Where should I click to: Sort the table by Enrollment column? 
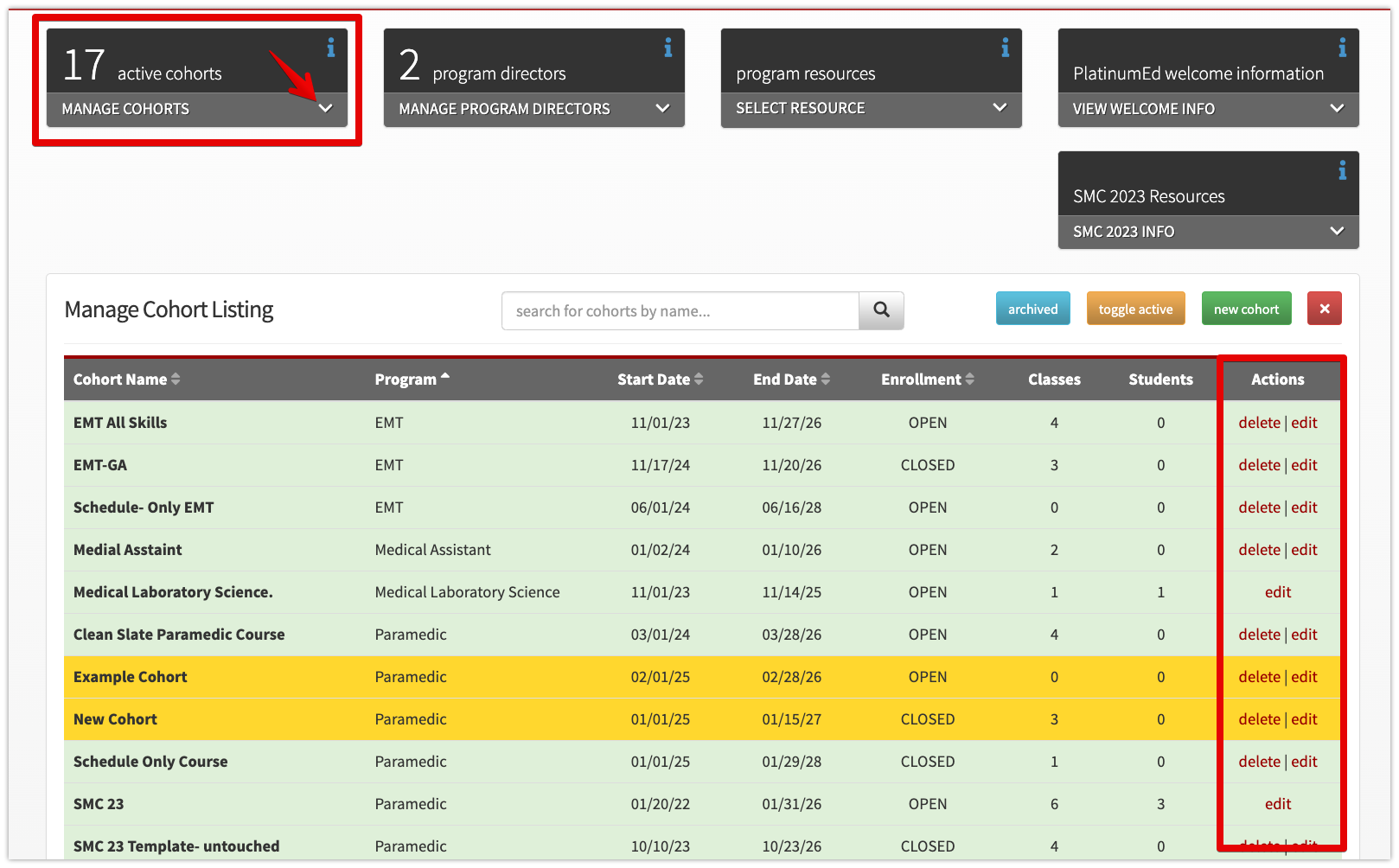coord(927,380)
